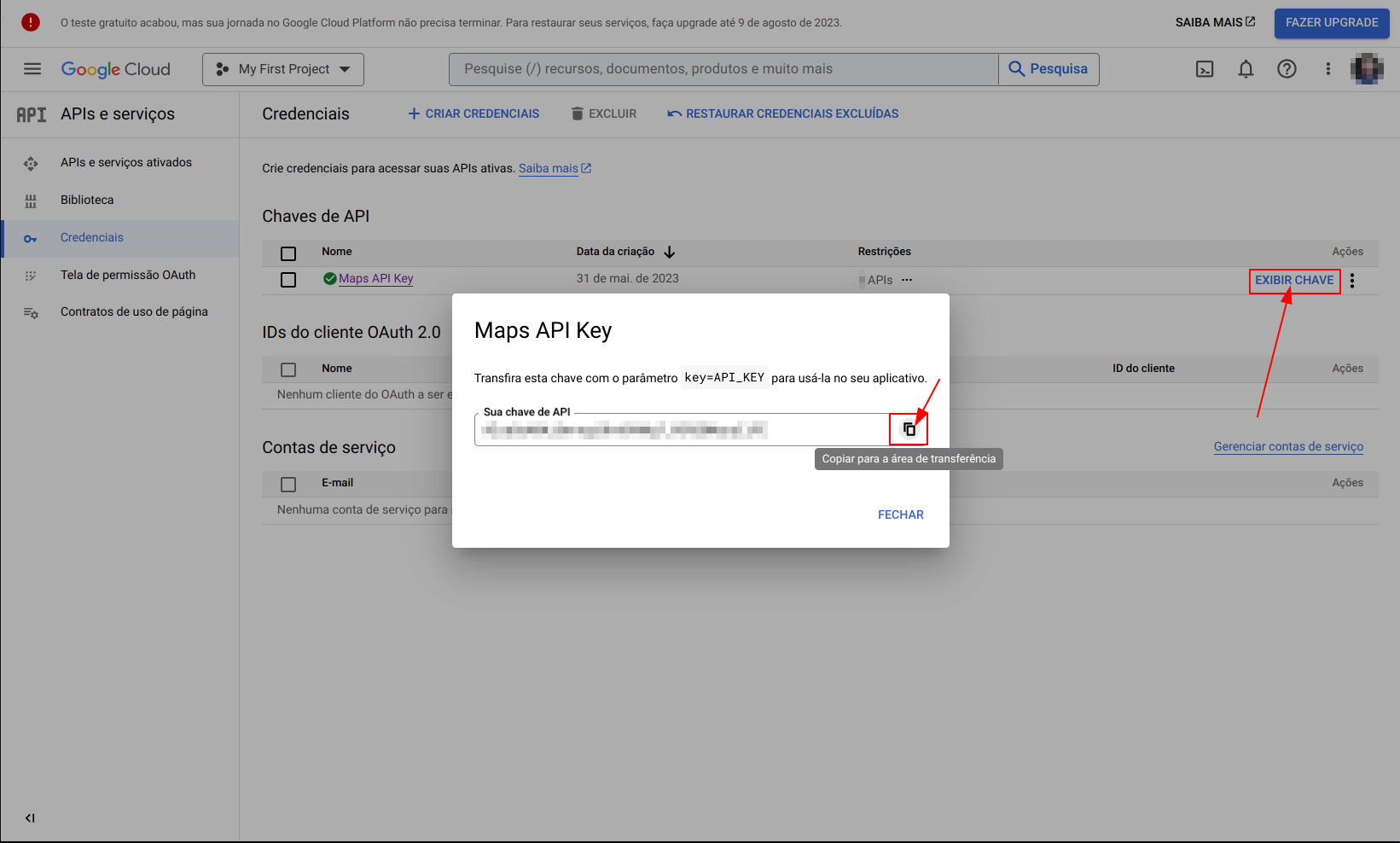Open the SAIBA MAIS banner link
Screen dimensions: 1400x843
pyautogui.click(x=1215, y=22)
